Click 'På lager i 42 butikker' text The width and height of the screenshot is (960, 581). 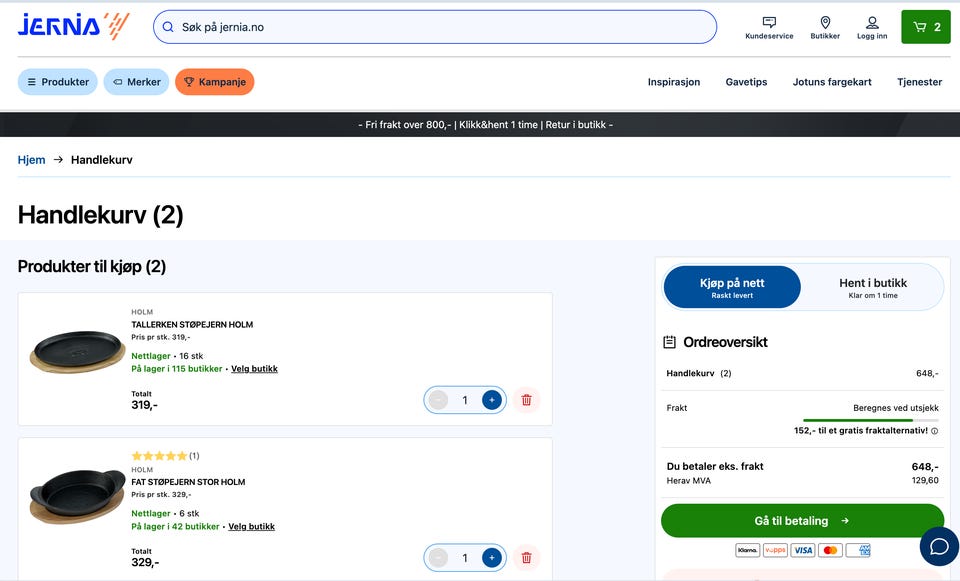tap(175, 527)
